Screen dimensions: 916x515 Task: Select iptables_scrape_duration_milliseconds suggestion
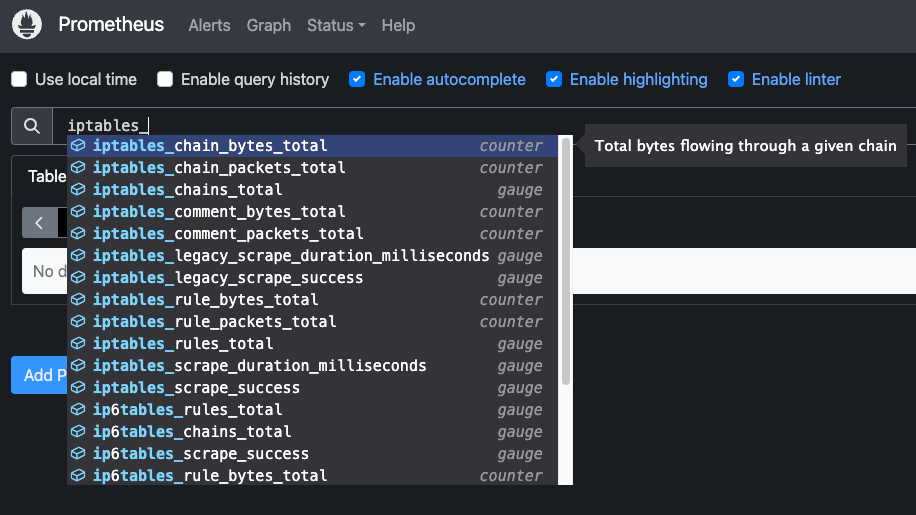[x=313, y=366]
